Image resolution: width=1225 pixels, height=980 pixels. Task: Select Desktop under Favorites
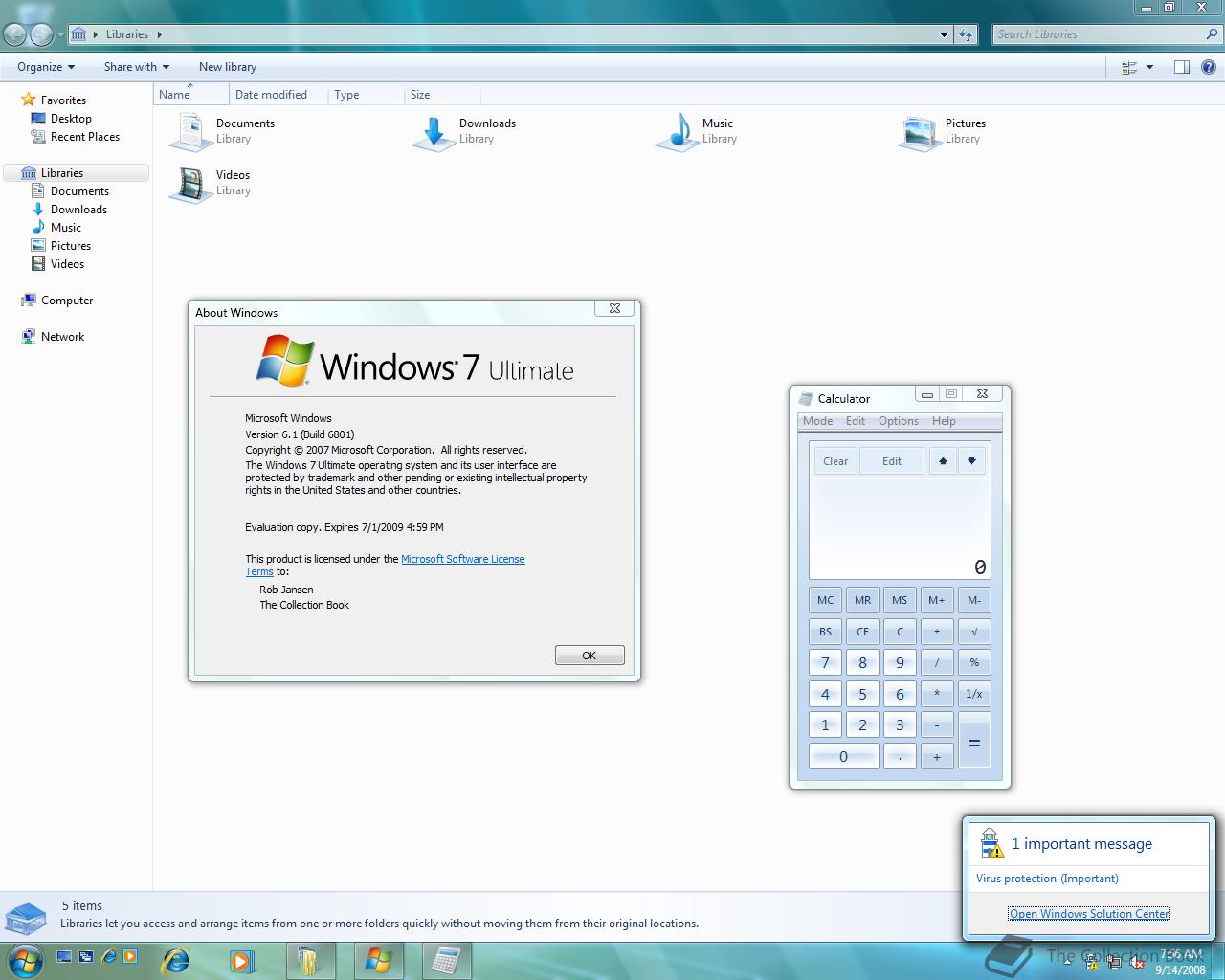(71, 119)
